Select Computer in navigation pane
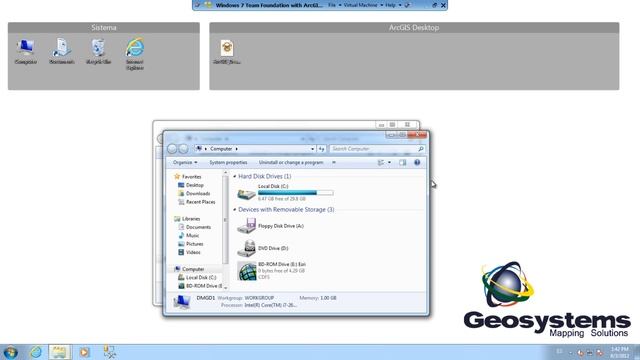This screenshot has width=640, height=360. (193, 269)
